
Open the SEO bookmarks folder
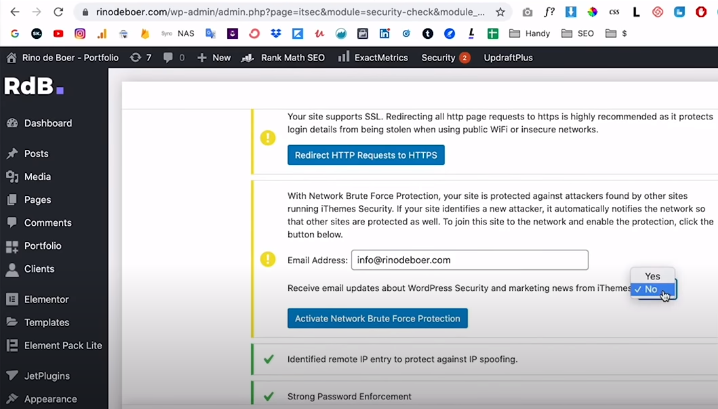578,33
